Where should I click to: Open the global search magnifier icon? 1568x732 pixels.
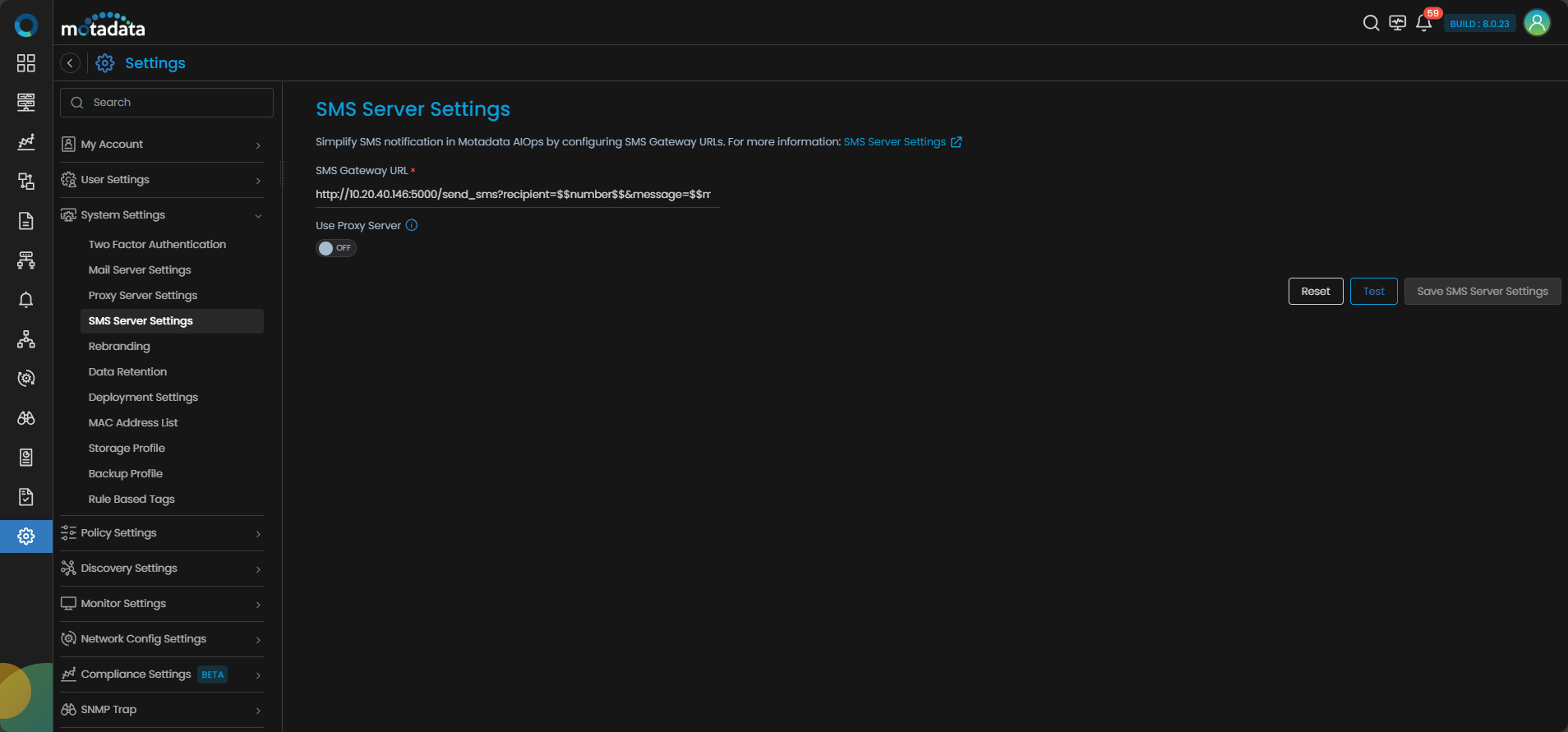click(1371, 23)
